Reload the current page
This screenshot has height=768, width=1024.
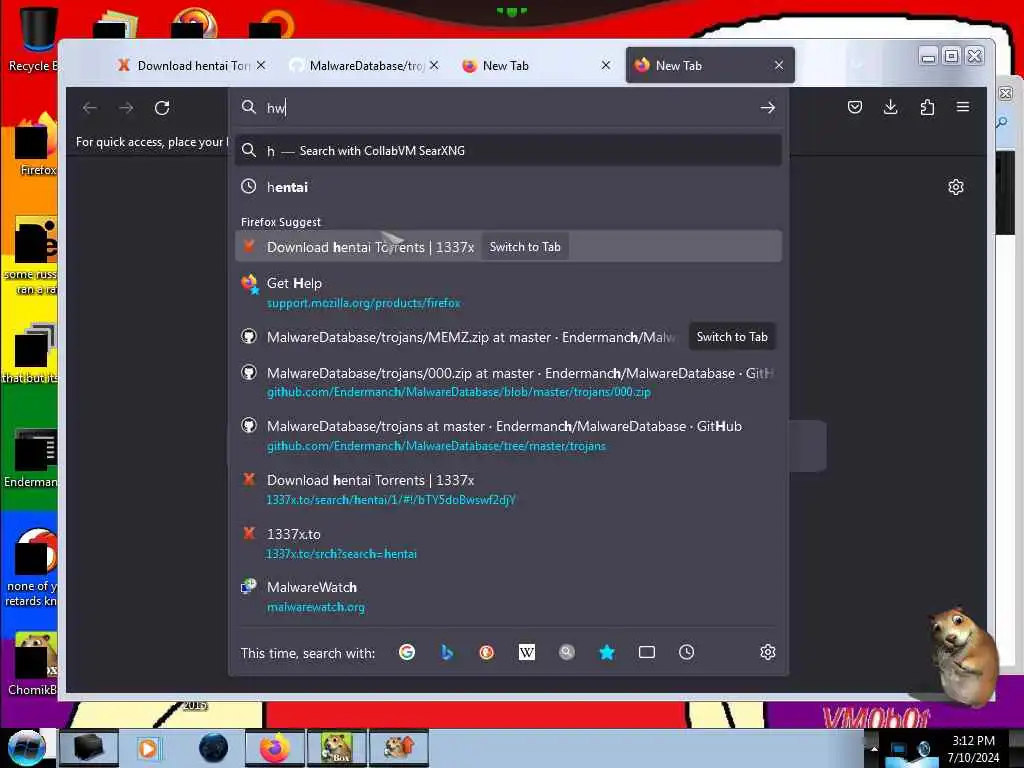pyautogui.click(x=162, y=108)
